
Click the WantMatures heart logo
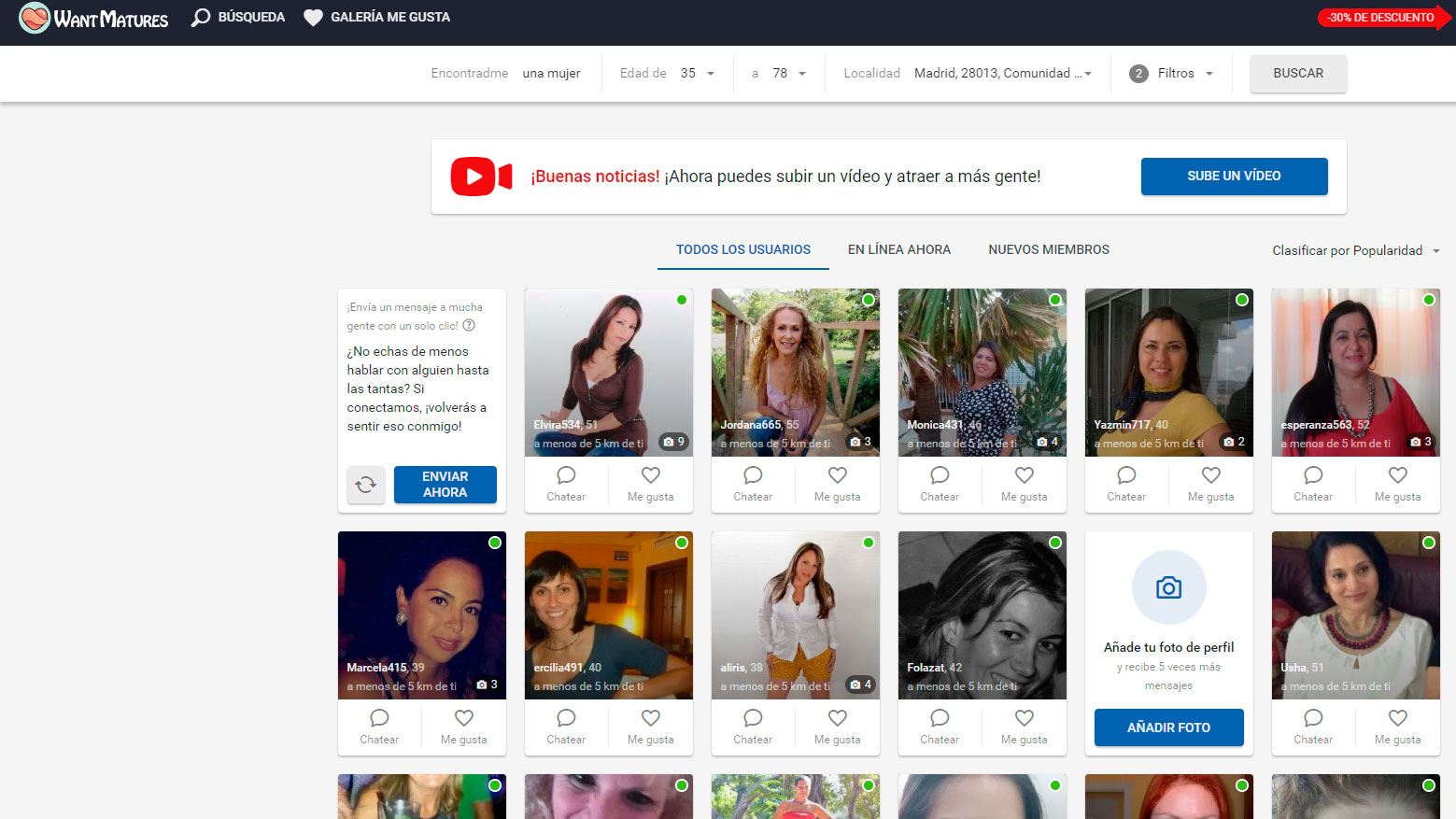[35, 18]
